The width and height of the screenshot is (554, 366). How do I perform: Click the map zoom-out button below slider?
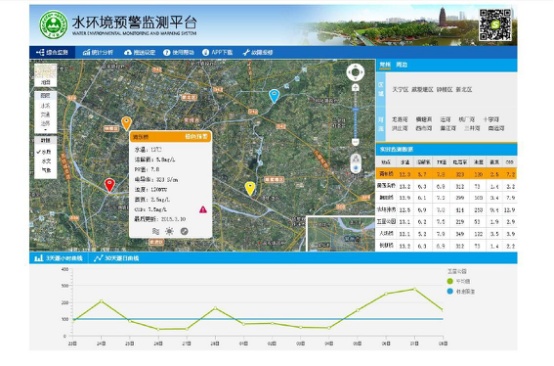tap(355, 142)
